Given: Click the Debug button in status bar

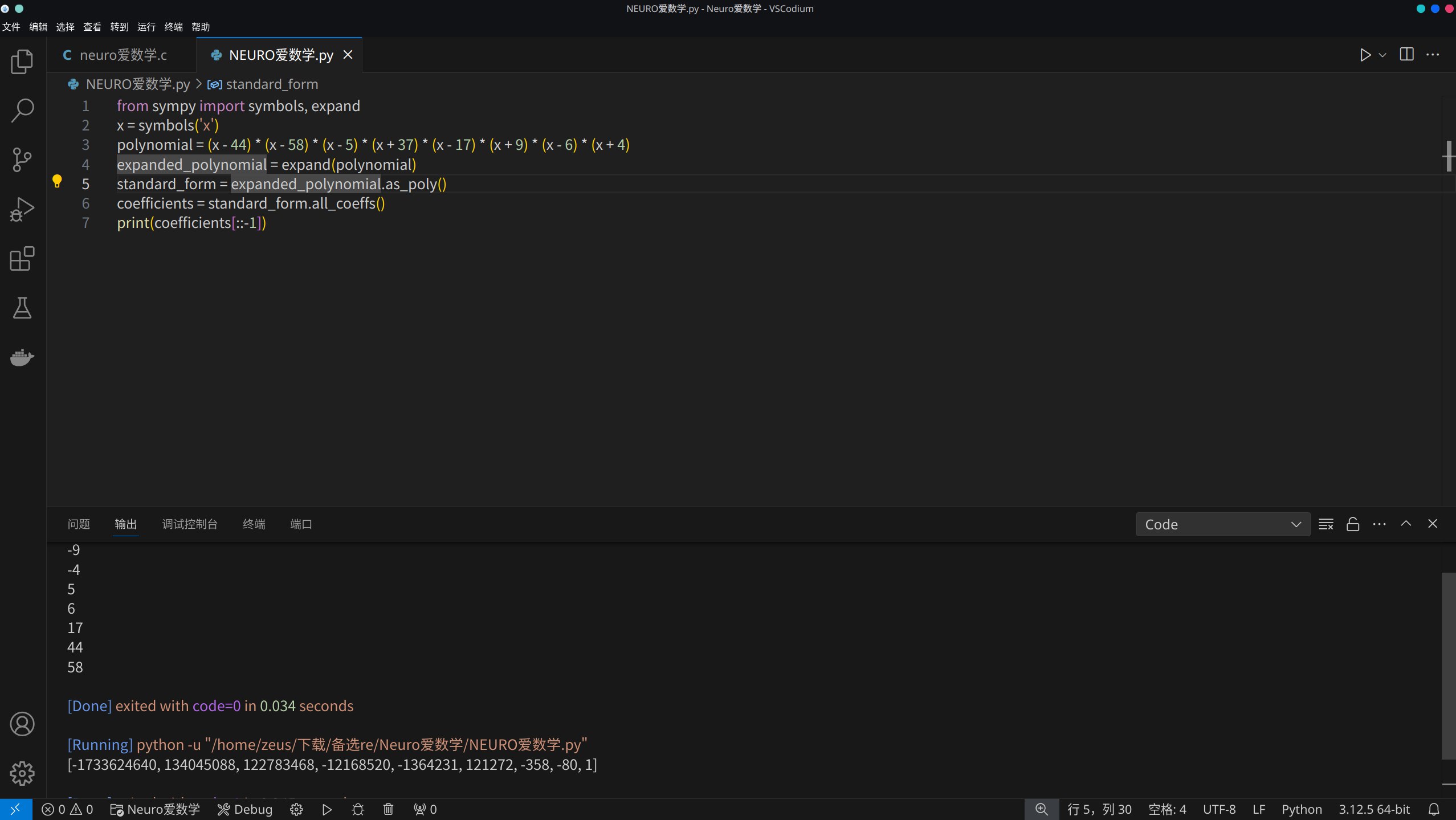Looking at the screenshot, I should point(245,809).
